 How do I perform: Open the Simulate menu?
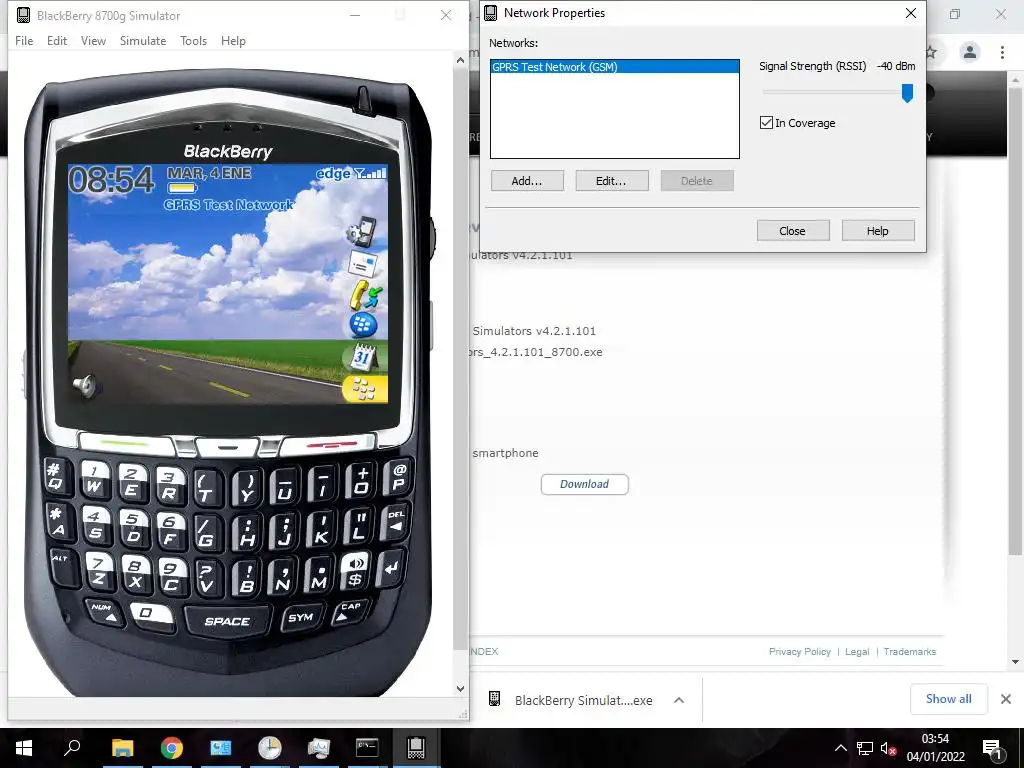point(143,40)
